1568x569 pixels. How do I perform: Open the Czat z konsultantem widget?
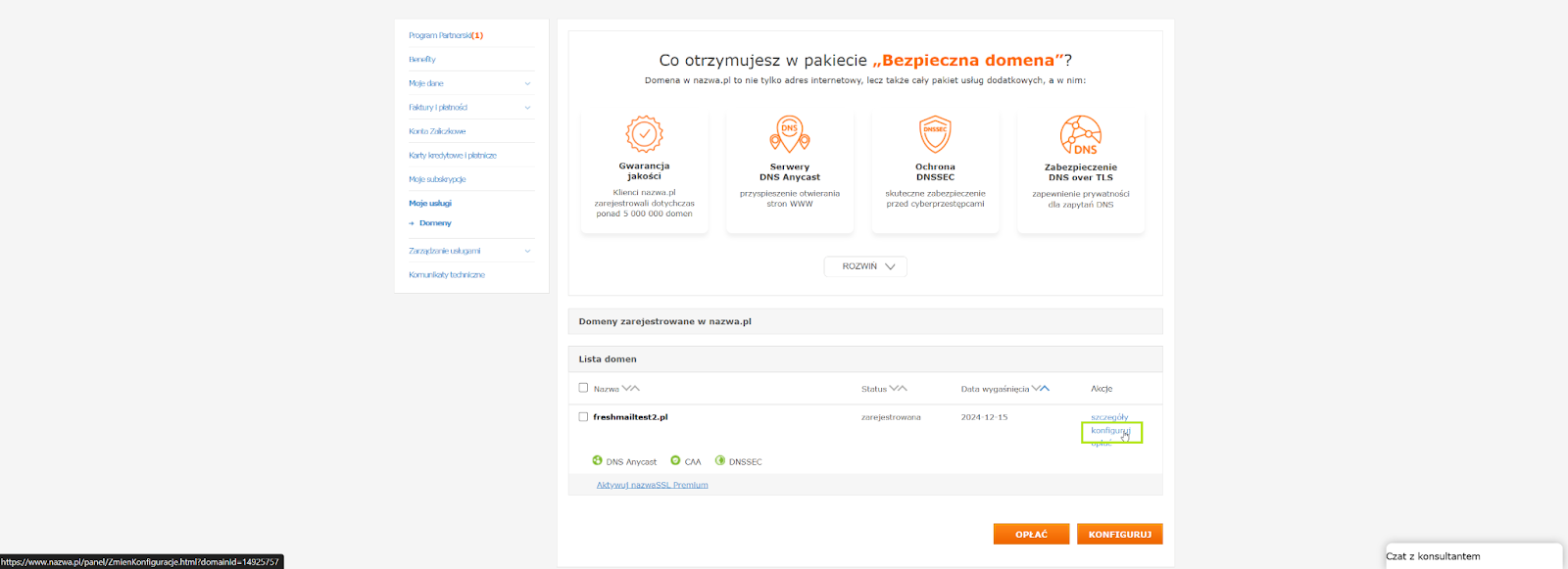click(x=1474, y=555)
